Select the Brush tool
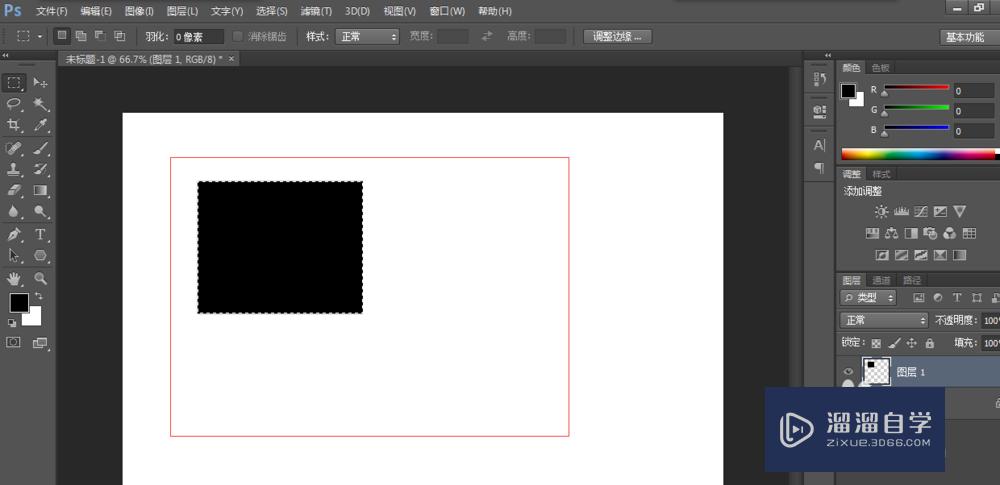 [41, 149]
